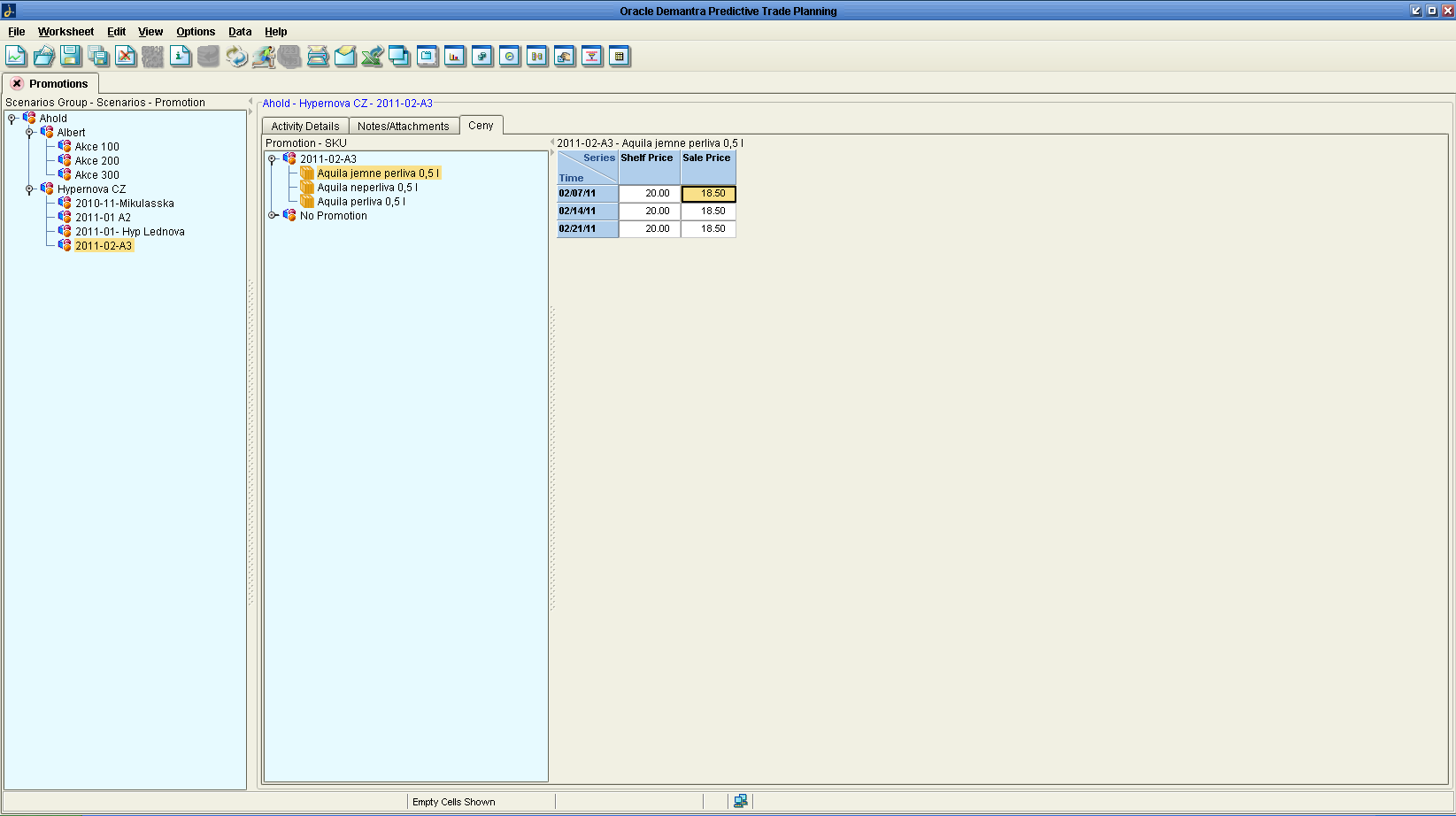Select Aquila neperliva 0,5 l SKU
This screenshot has width=1456, height=816.
pos(367,188)
